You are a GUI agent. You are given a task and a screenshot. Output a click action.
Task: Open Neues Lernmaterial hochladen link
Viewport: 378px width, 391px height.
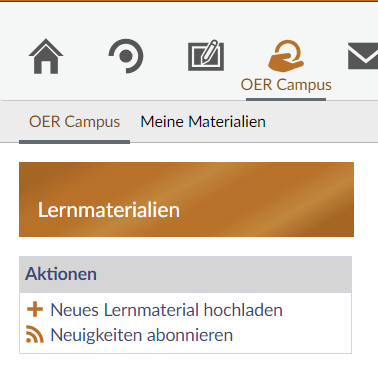click(166, 310)
